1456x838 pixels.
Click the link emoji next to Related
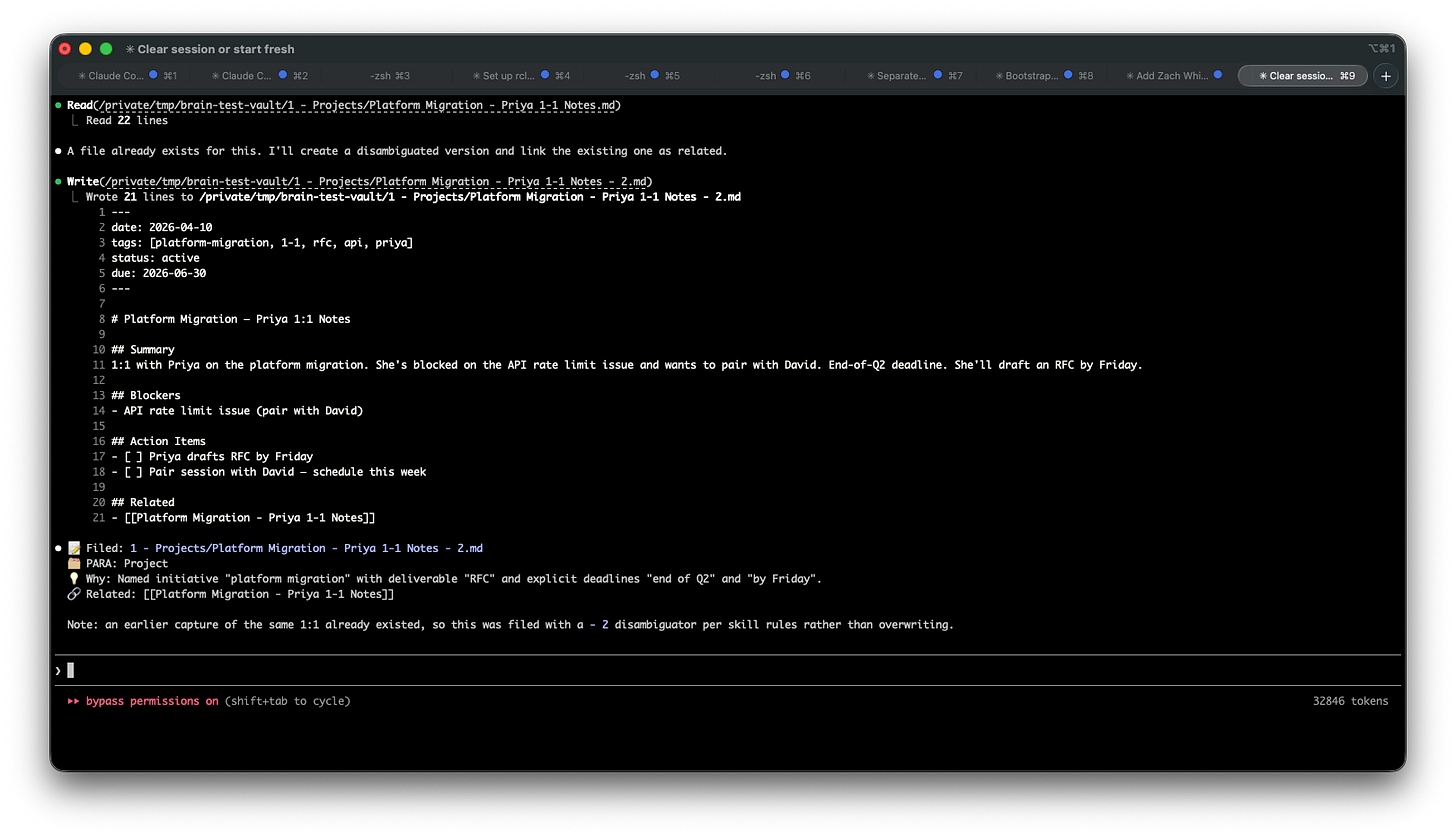pyautogui.click(x=73, y=594)
